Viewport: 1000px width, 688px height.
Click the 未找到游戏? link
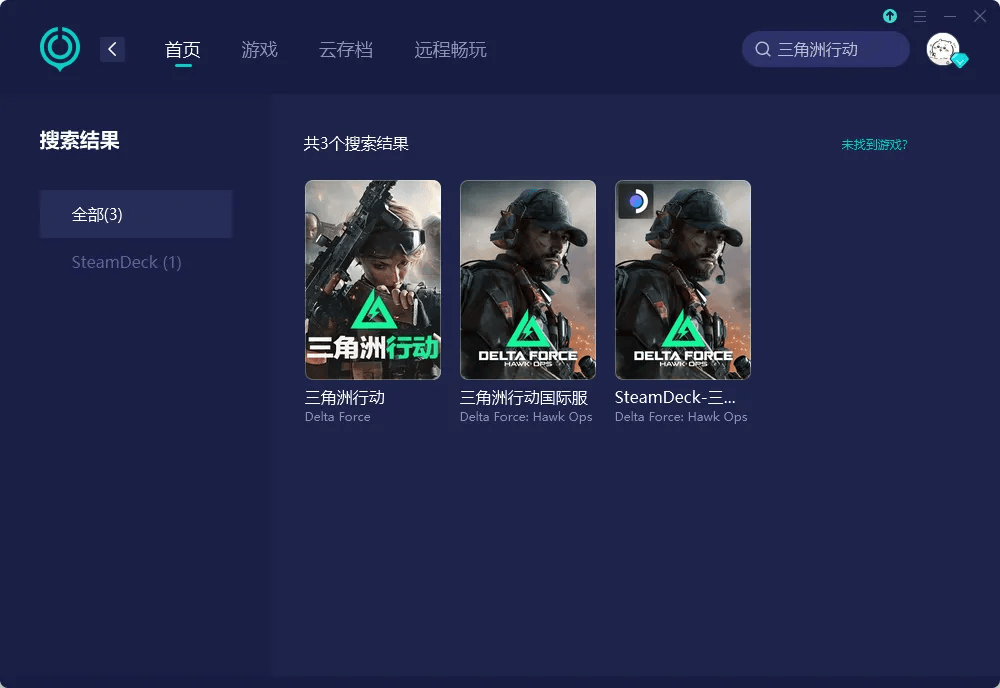click(873, 144)
